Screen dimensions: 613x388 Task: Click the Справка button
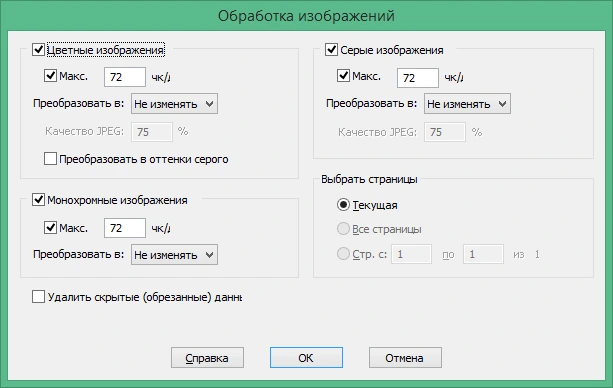[207, 357]
